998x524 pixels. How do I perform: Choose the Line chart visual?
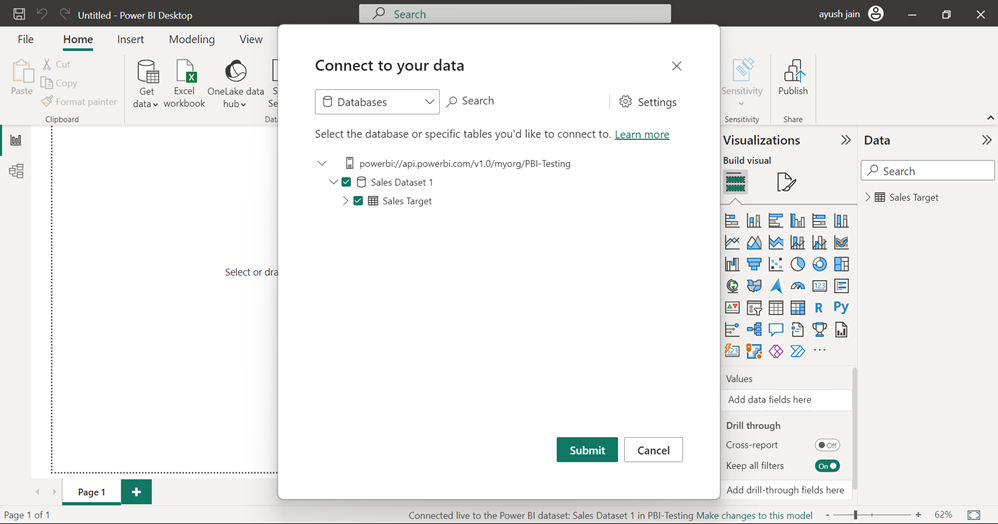click(x=732, y=243)
